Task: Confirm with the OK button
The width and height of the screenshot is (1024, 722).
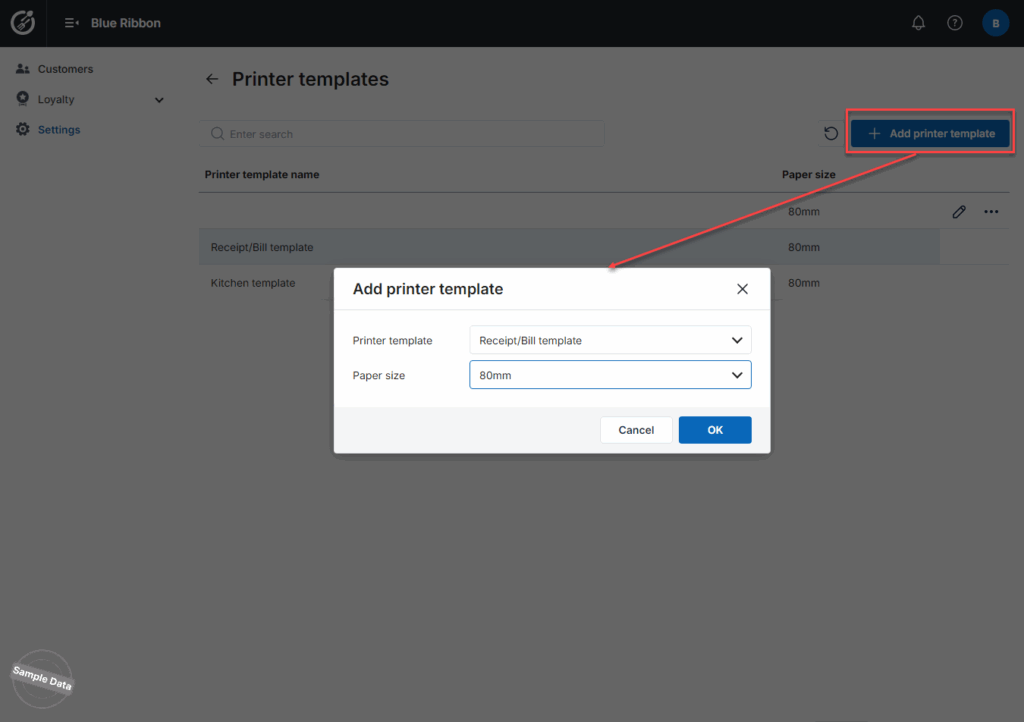Action: tap(714, 430)
